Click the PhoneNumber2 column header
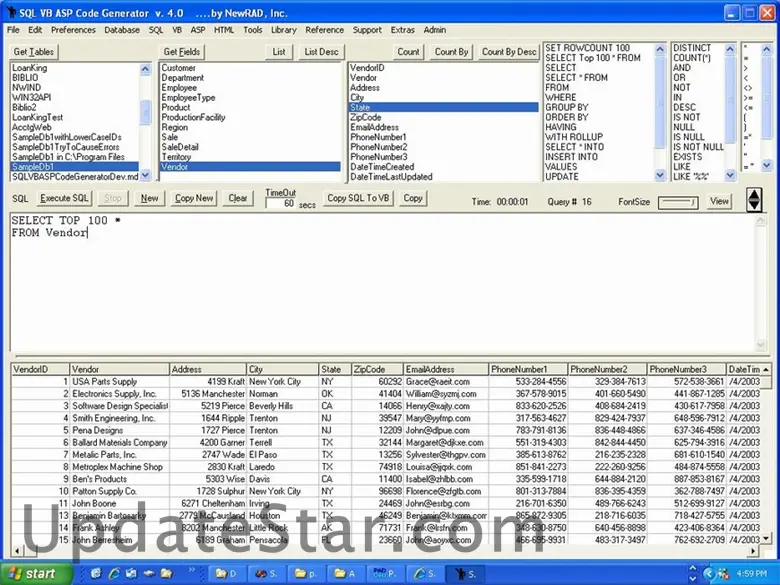Viewport: 780px width, 585px height. tap(607, 369)
